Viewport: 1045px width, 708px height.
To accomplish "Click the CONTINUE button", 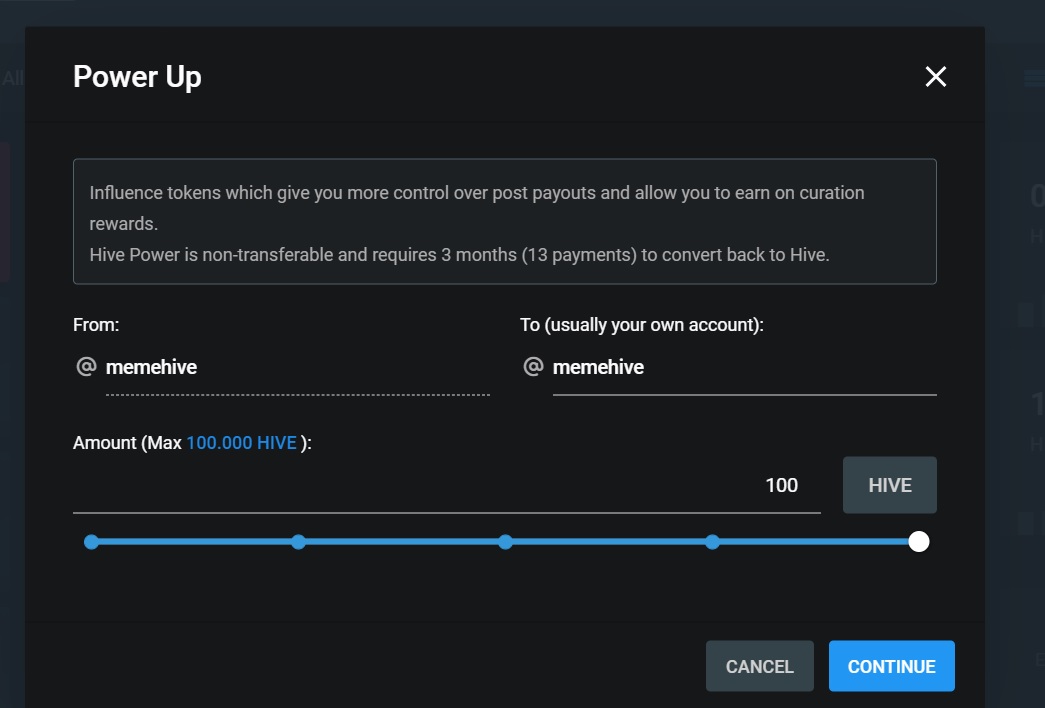I will [x=892, y=666].
